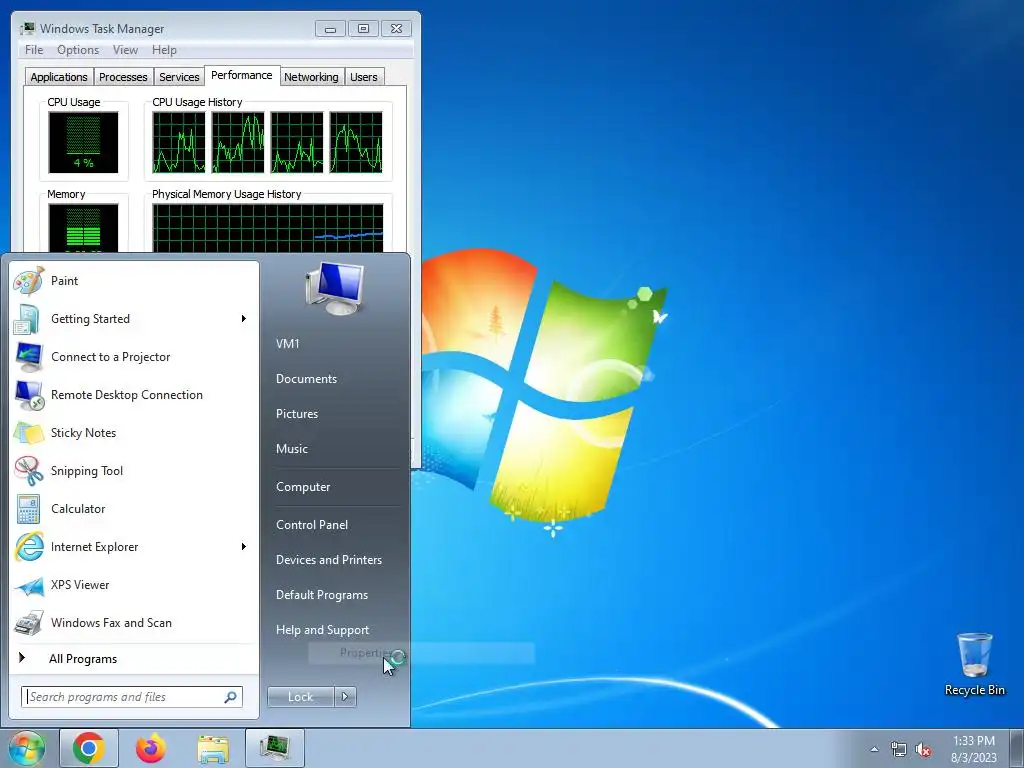Switch to the Task Manager taskbar icon
This screenshot has width=1024, height=768.
point(275,748)
